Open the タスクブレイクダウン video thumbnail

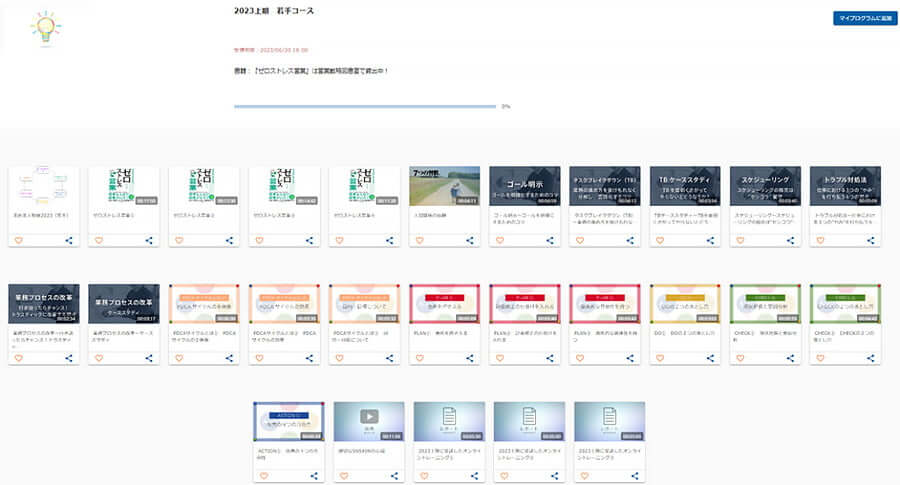click(604, 185)
